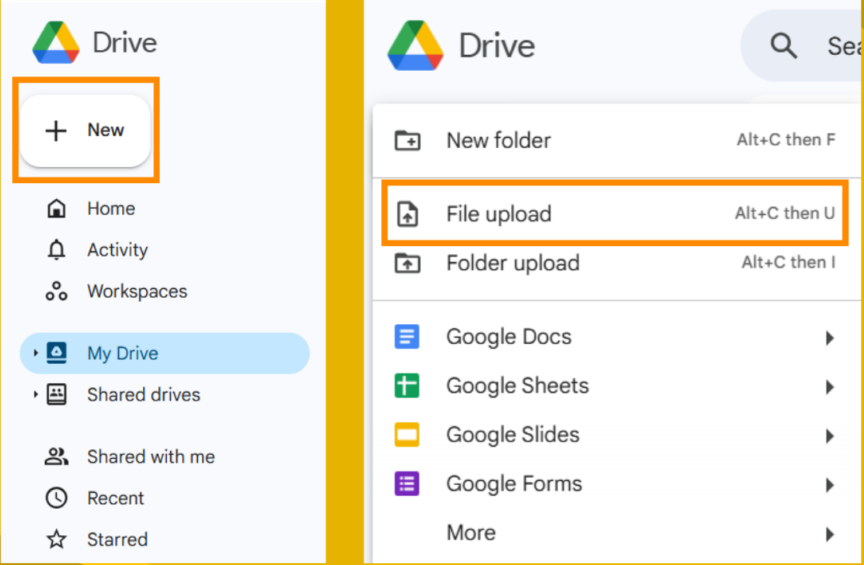This screenshot has width=864, height=565.
Task: Expand the Shared drives tree arrow
Action: [36, 394]
